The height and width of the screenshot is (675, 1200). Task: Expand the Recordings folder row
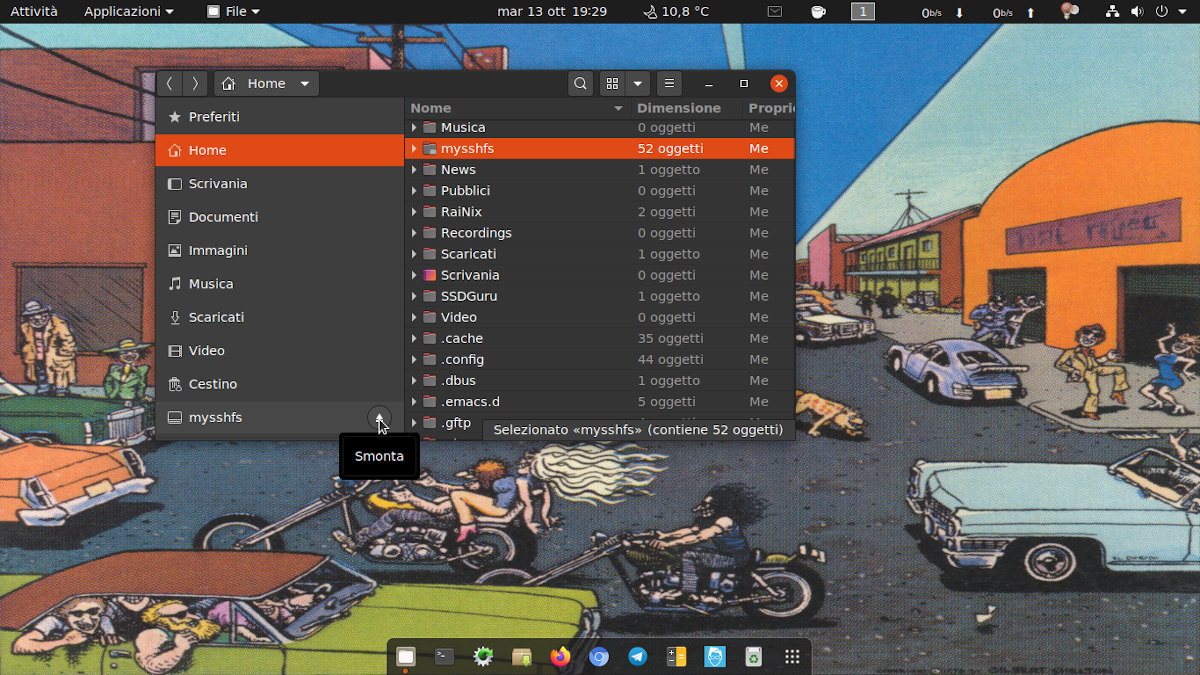(x=414, y=233)
